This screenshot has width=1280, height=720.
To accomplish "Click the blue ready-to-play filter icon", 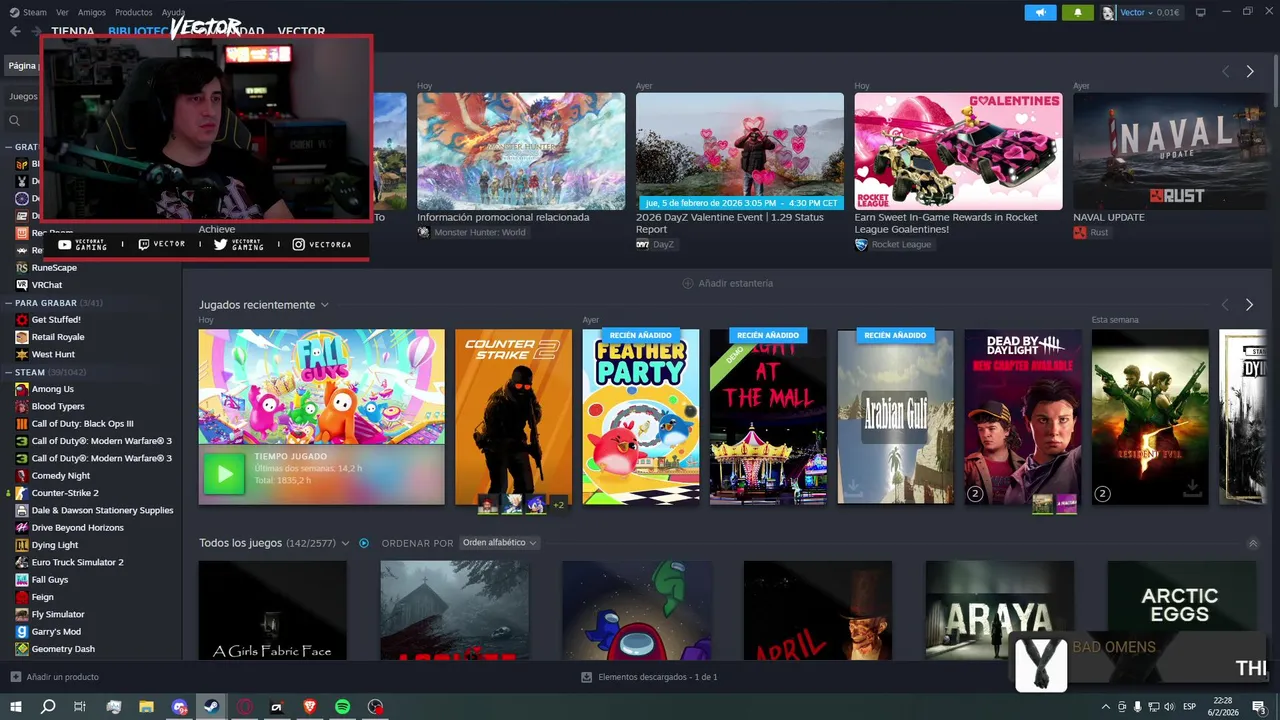I will [x=364, y=543].
